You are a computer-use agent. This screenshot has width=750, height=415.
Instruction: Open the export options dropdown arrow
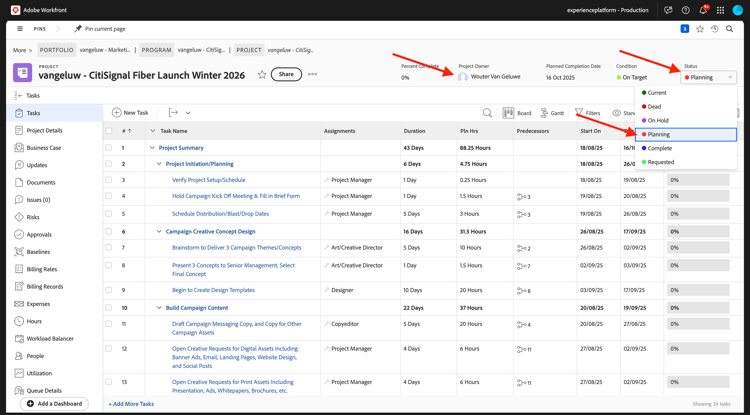[188, 113]
